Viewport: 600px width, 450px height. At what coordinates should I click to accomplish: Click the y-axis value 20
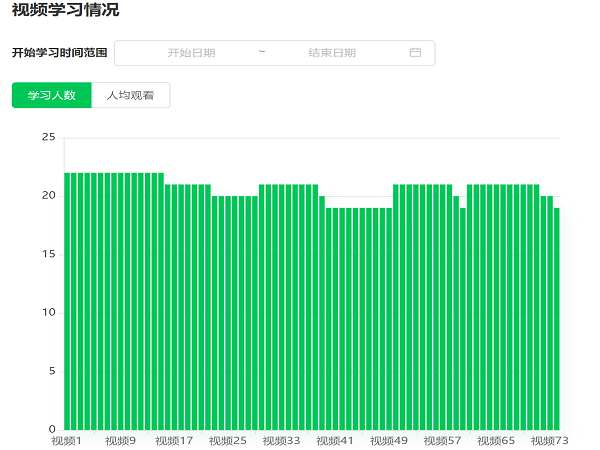tap(49, 196)
